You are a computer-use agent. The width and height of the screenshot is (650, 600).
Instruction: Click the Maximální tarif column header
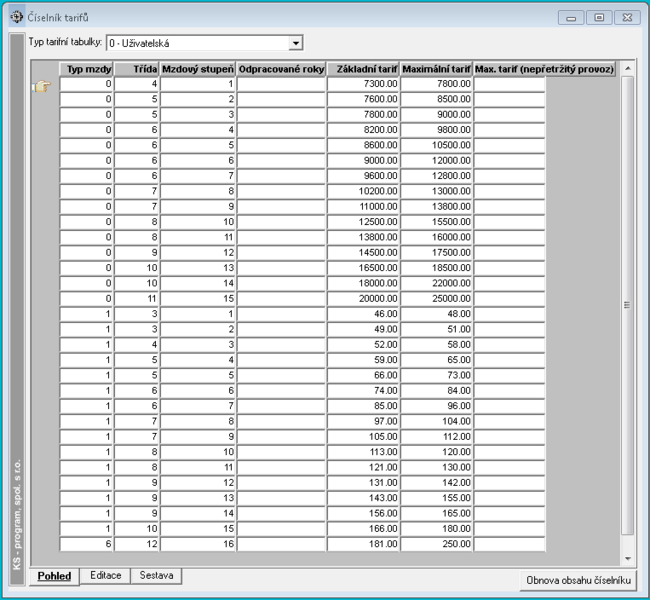[x=436, y=69]
